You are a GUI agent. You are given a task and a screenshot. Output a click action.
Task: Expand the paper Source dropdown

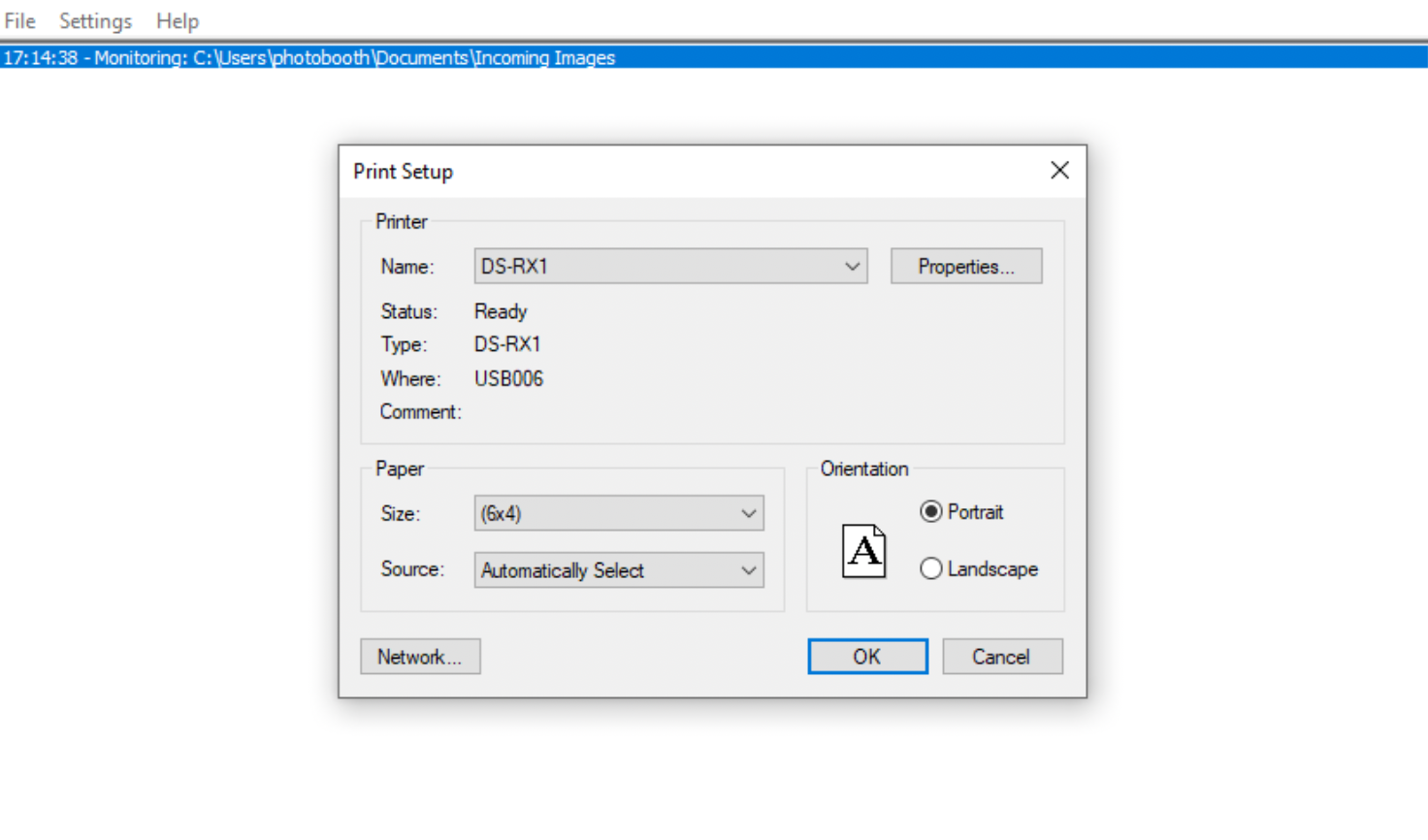[x=619, y=570]
